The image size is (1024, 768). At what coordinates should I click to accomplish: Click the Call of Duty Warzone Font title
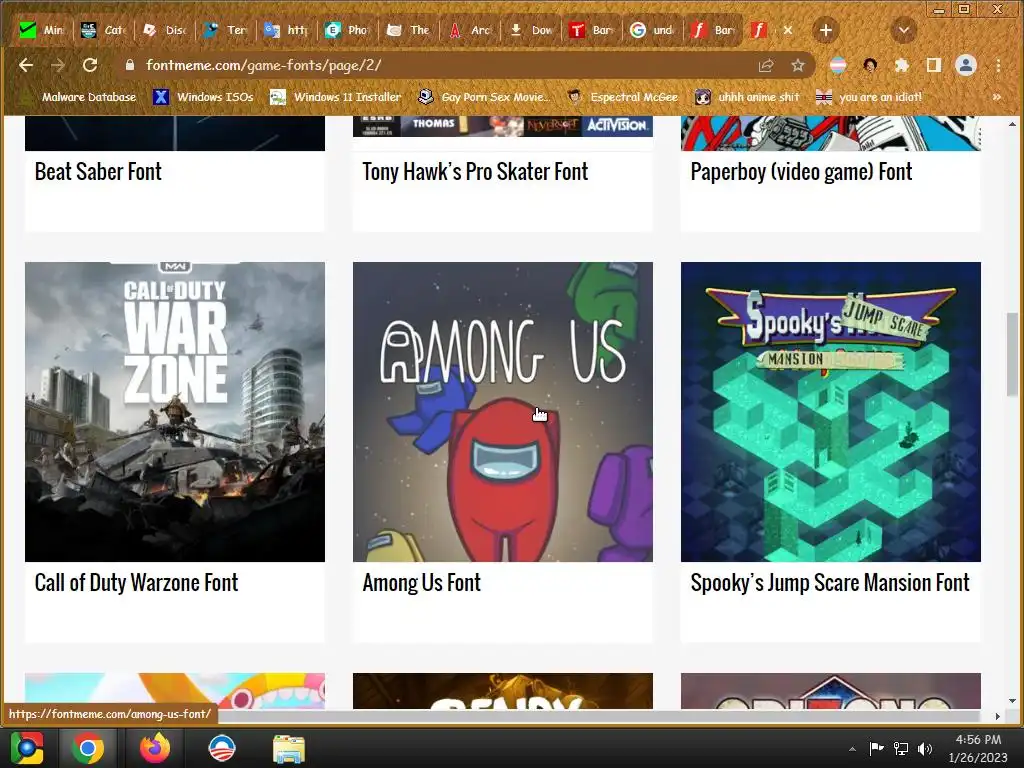(x=136, y=583)
